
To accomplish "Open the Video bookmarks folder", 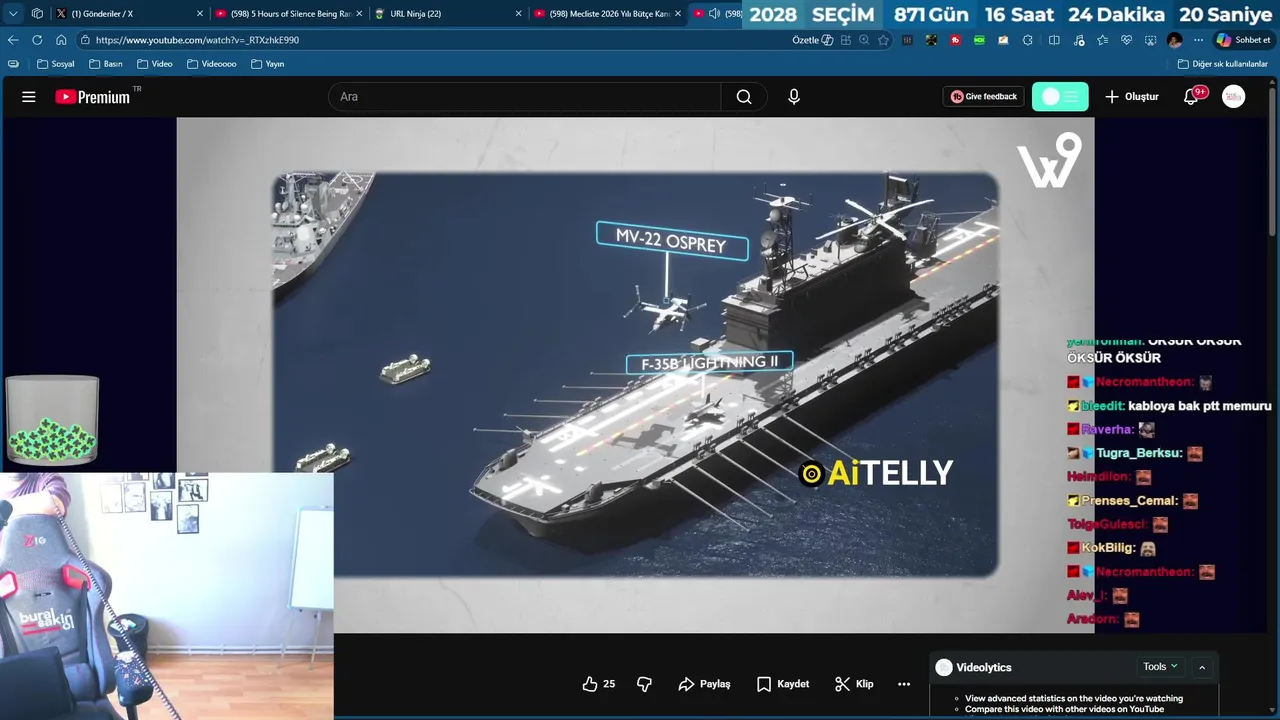I will (x=154, y=64).
